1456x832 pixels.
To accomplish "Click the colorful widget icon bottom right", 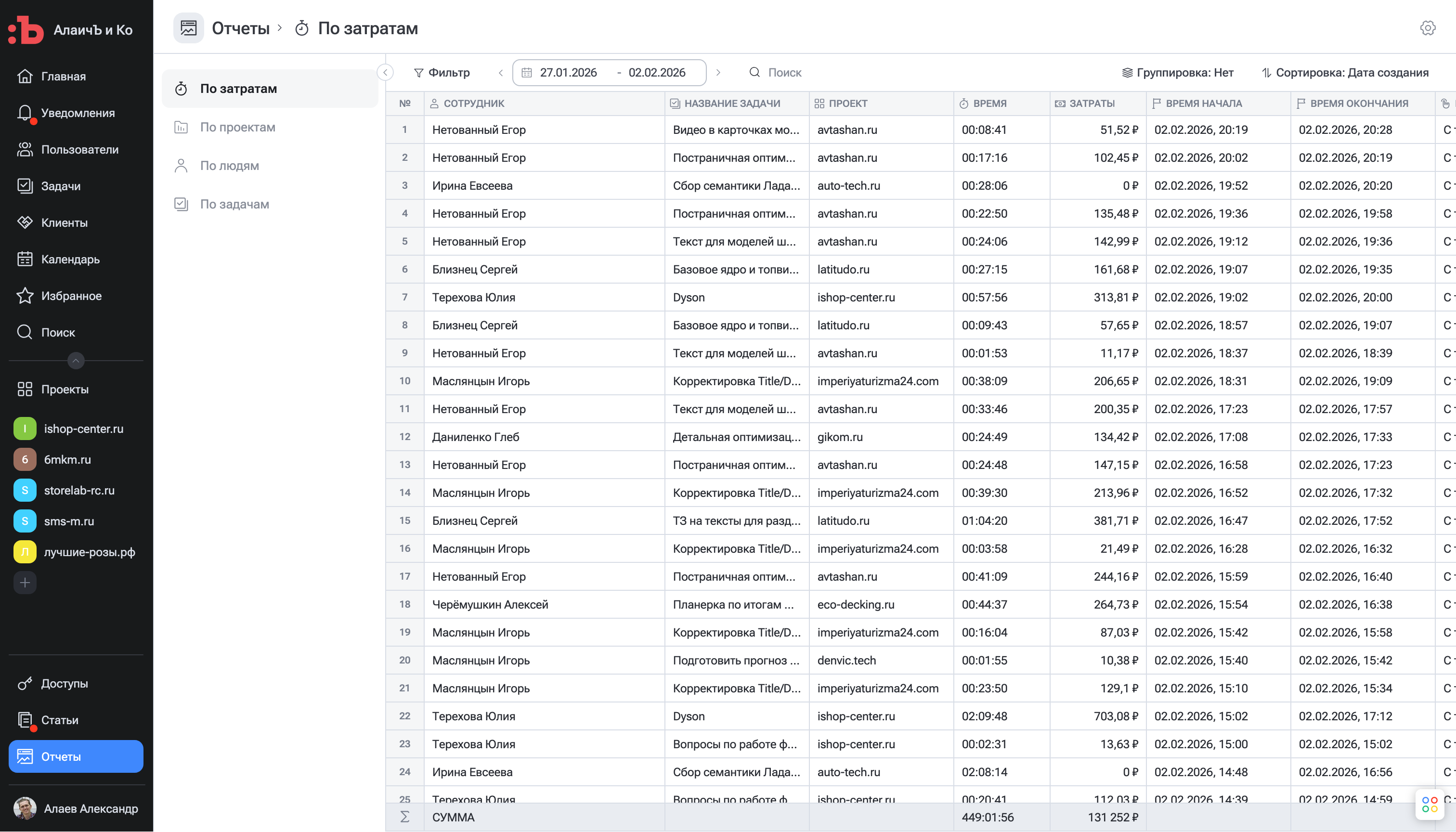I will (1430, 805).
